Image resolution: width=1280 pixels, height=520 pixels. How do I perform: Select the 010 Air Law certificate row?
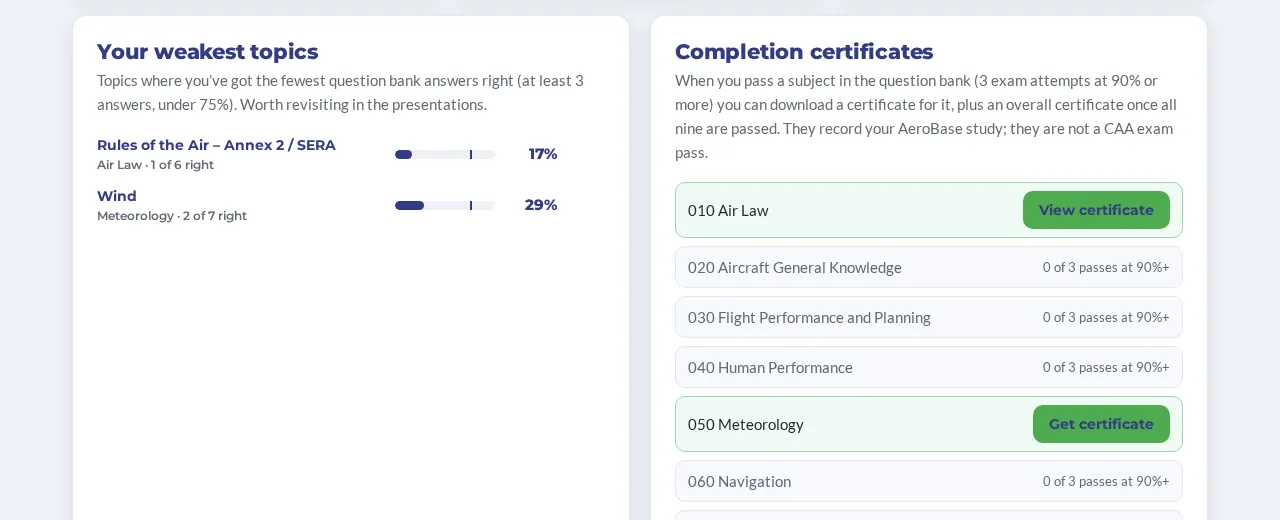click(929, 210)
